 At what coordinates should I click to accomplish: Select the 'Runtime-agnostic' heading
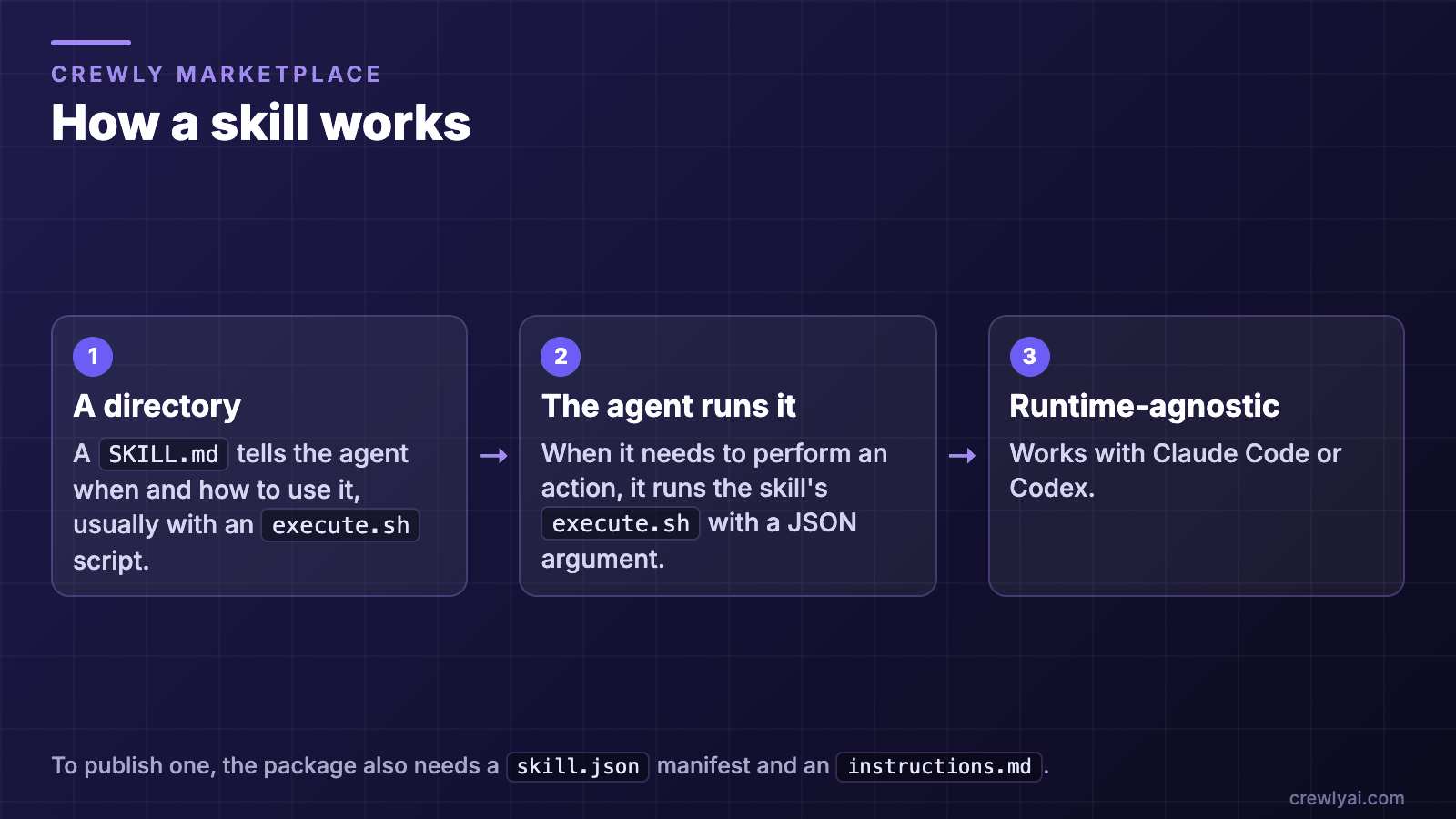coord(1145,406)
